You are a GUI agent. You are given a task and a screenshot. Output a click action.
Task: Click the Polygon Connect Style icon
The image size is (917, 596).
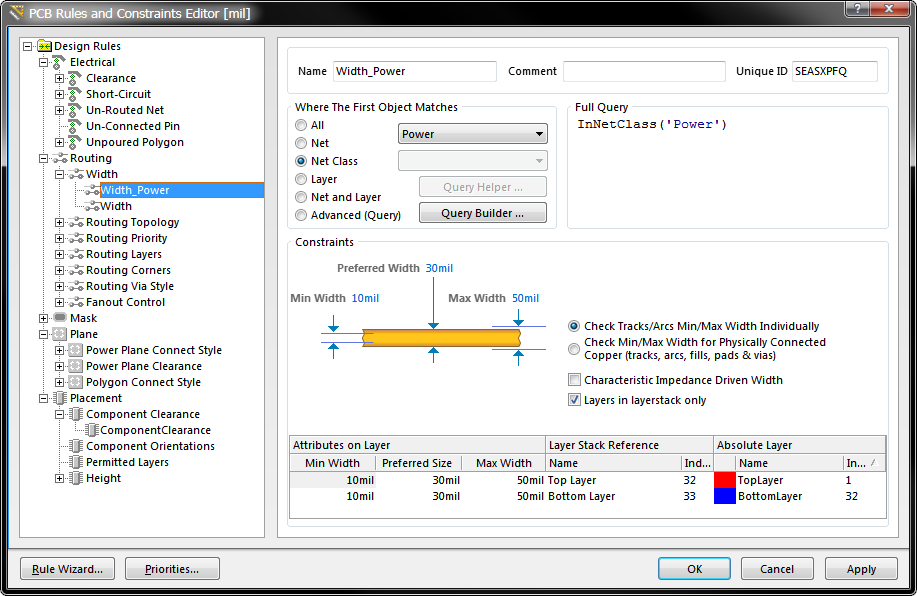(75, 382)
